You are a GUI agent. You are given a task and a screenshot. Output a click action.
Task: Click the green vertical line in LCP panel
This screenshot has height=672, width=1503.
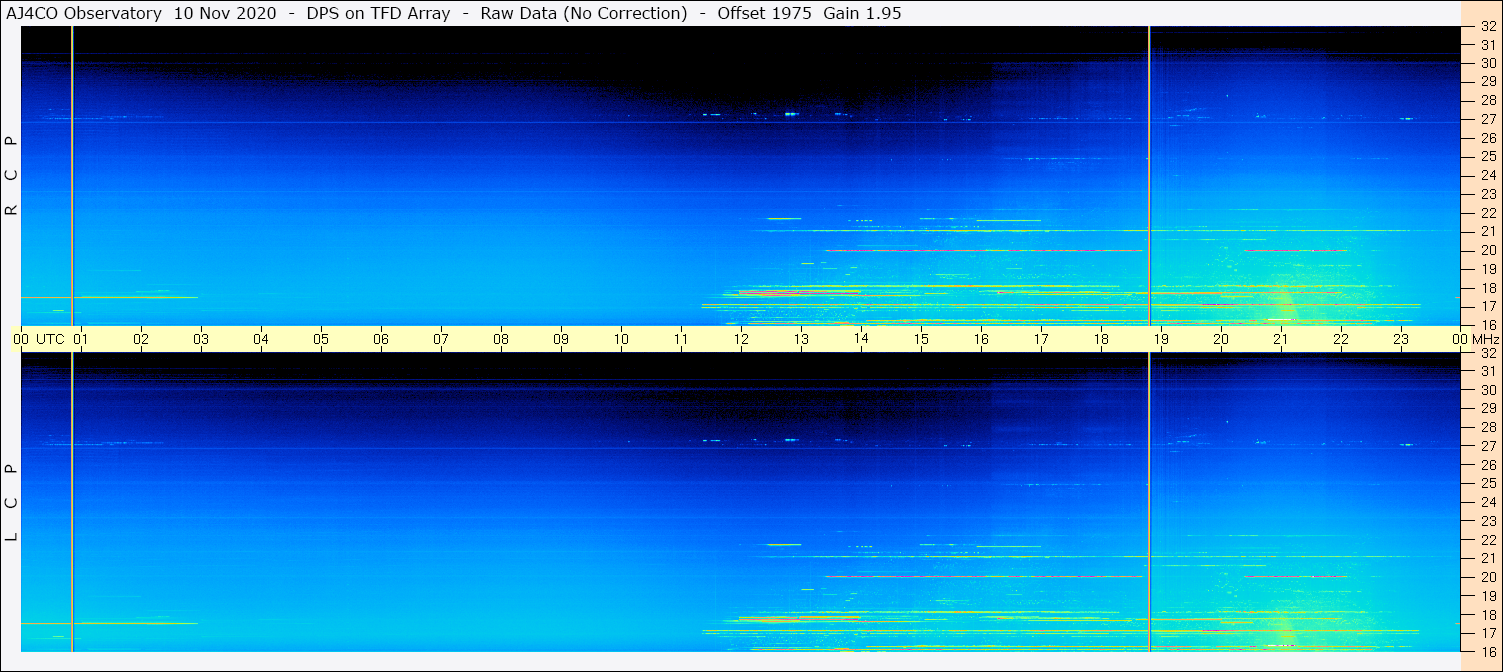coord(72,500)
